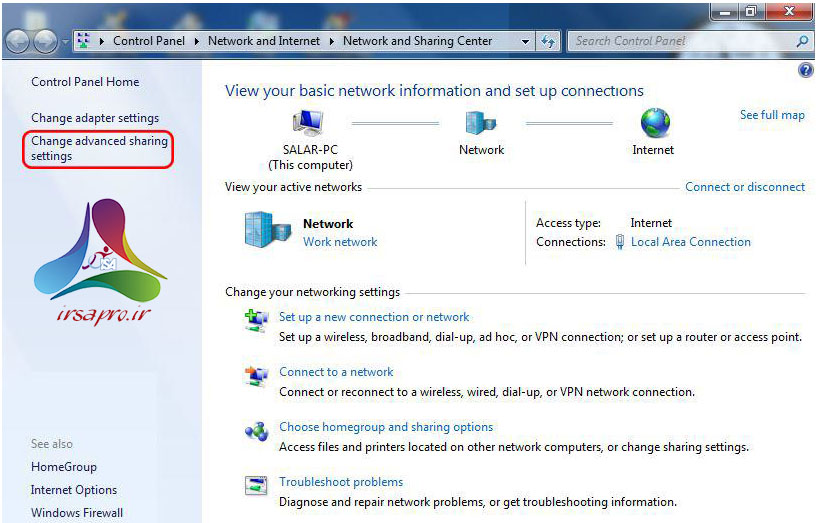This screenshot has width=818, height=523.
Task: Click the active Network building icon
Action: [267, 229]
